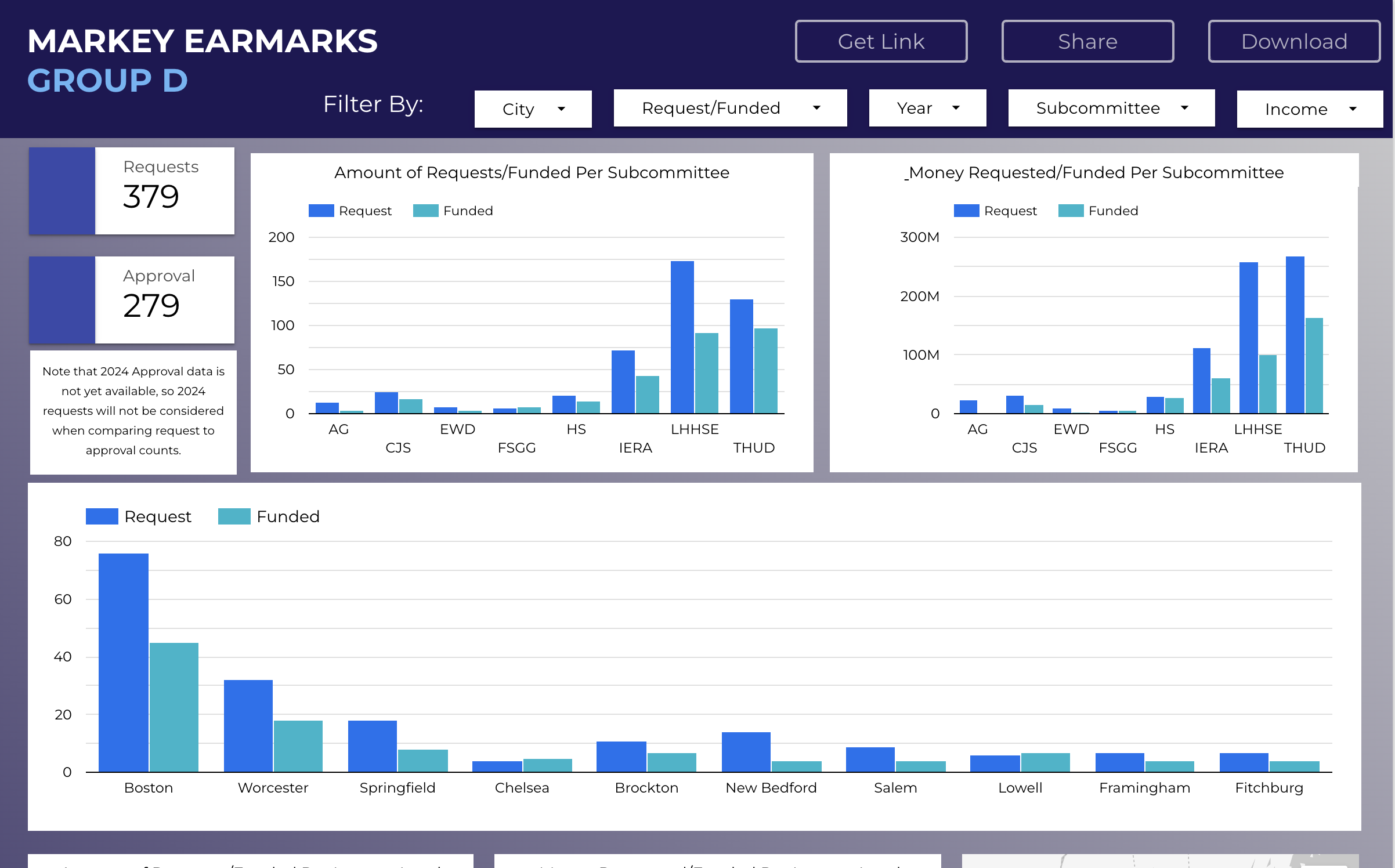Image resolution: width=1395 pixels, height=868 pixels.
Task: Click the Share button
Action: [x=1087, y=41]
